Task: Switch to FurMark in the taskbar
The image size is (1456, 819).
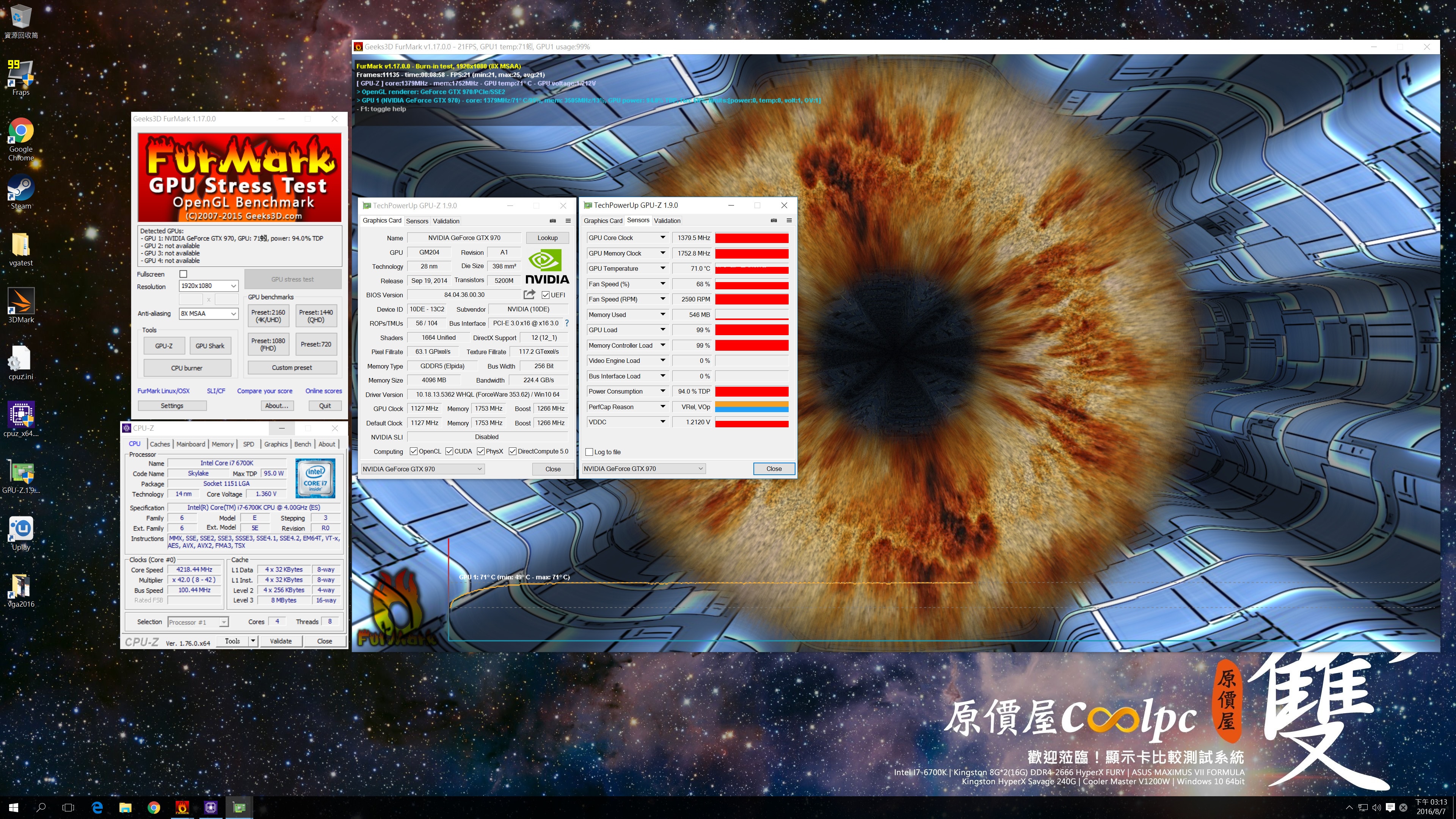Action: click(182, 808)
